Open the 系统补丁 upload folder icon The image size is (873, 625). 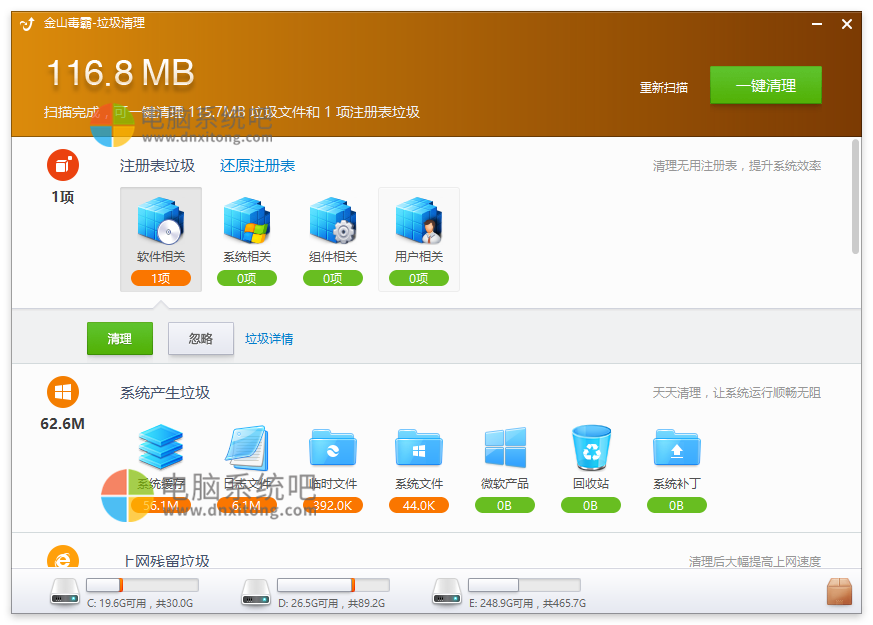(676, 447)
